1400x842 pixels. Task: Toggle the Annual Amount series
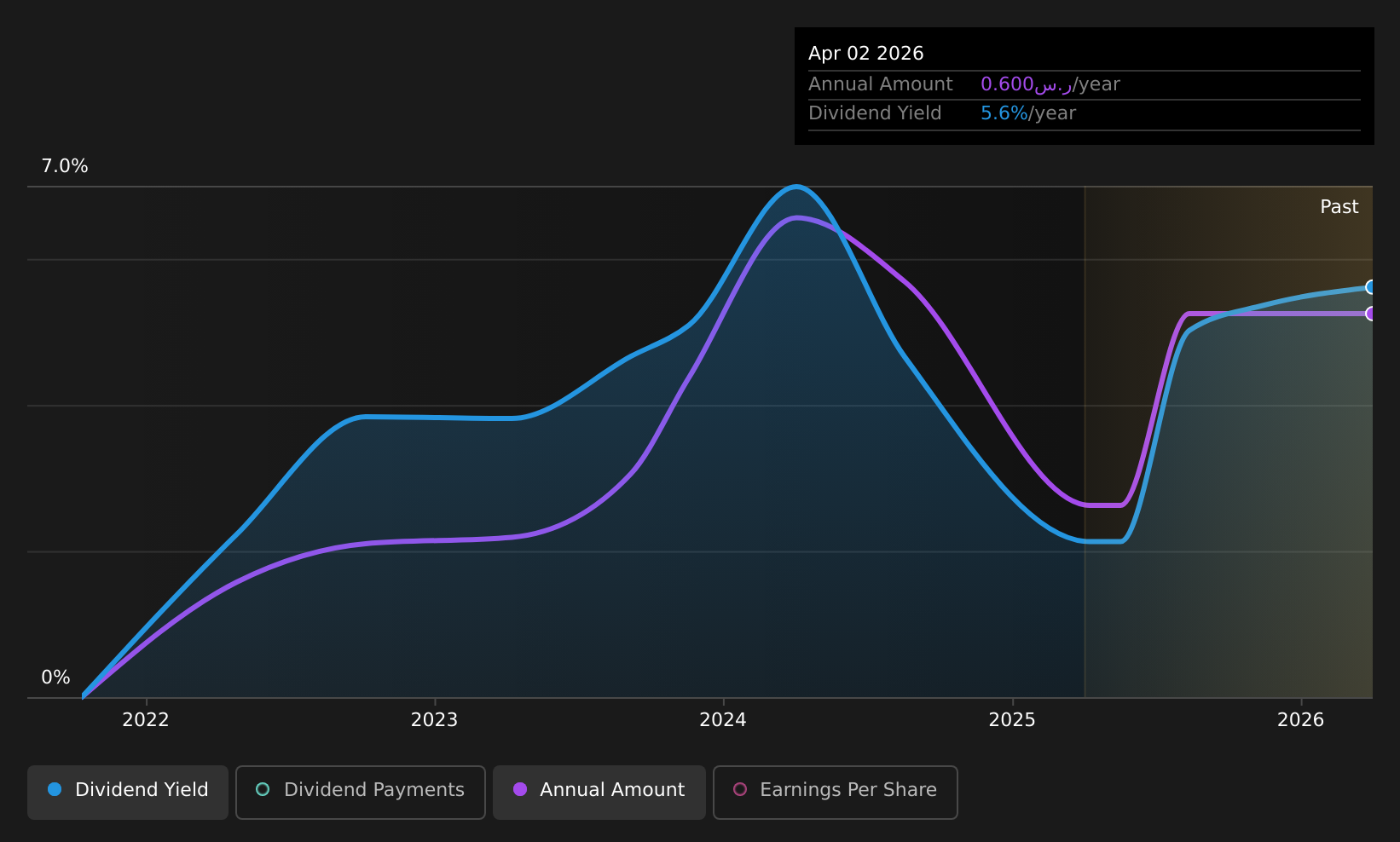coord(599,792)
